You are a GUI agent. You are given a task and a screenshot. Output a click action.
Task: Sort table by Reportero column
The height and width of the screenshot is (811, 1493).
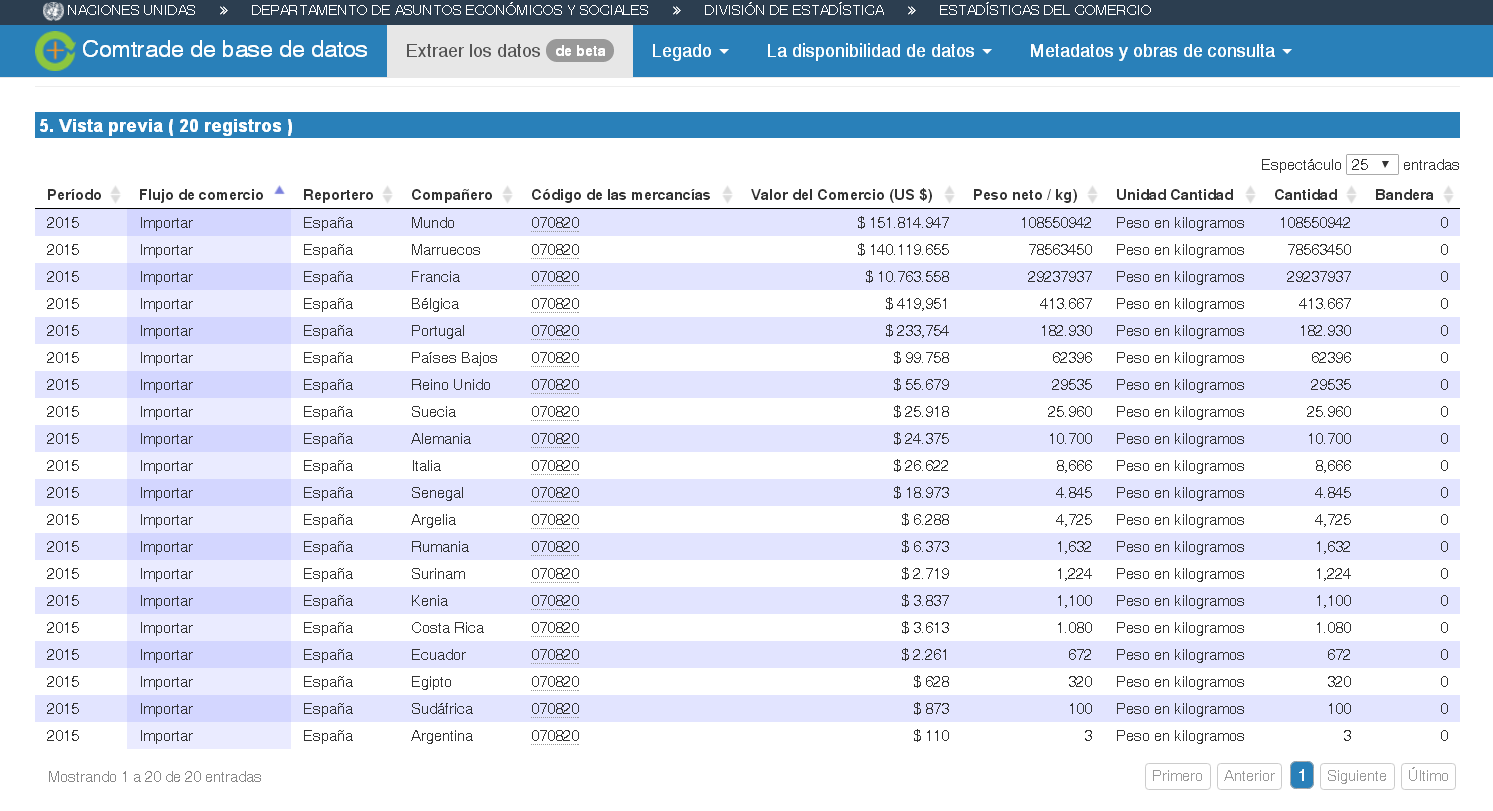(x=388, y=195)
